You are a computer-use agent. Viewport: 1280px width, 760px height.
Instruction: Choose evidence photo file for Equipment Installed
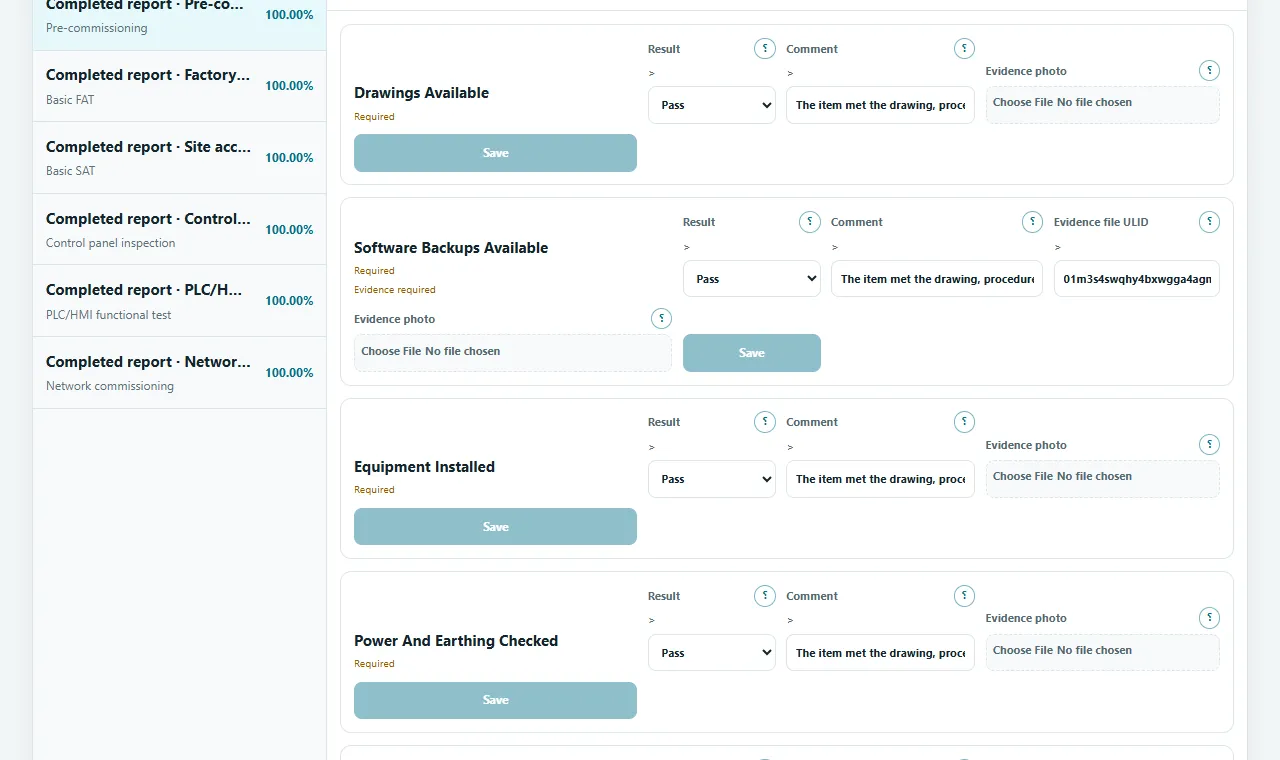(x=1102, y=478)
